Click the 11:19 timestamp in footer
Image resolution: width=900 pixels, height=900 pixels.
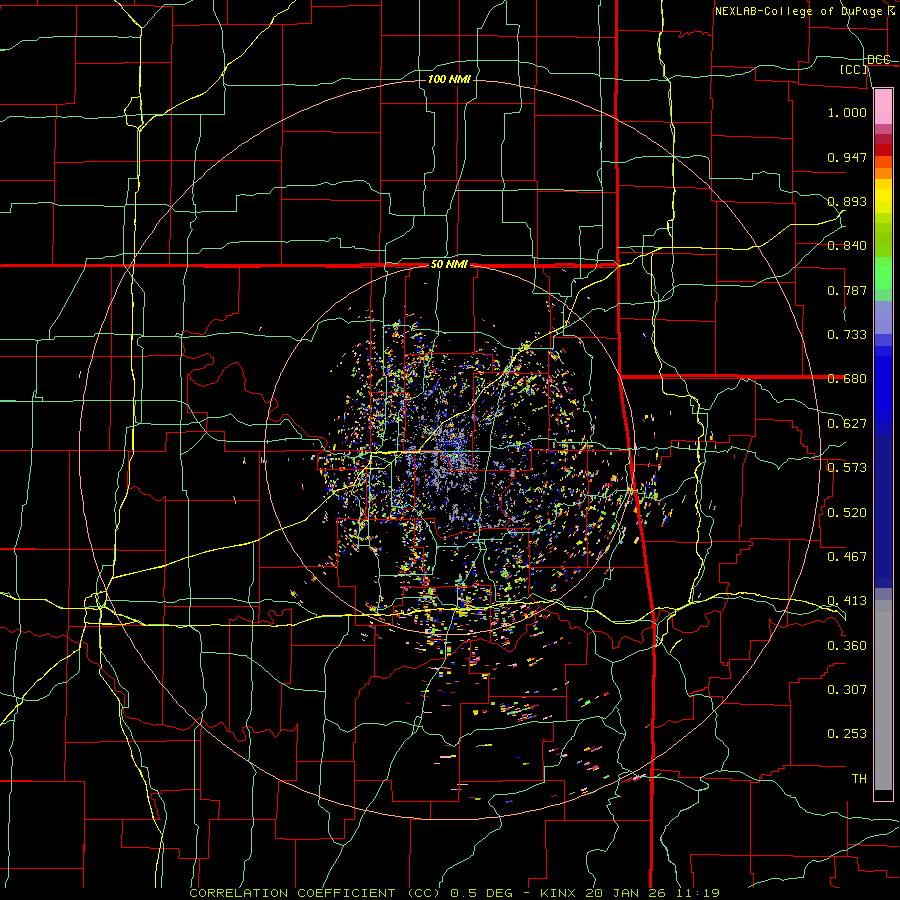click(x=696, y=893)
